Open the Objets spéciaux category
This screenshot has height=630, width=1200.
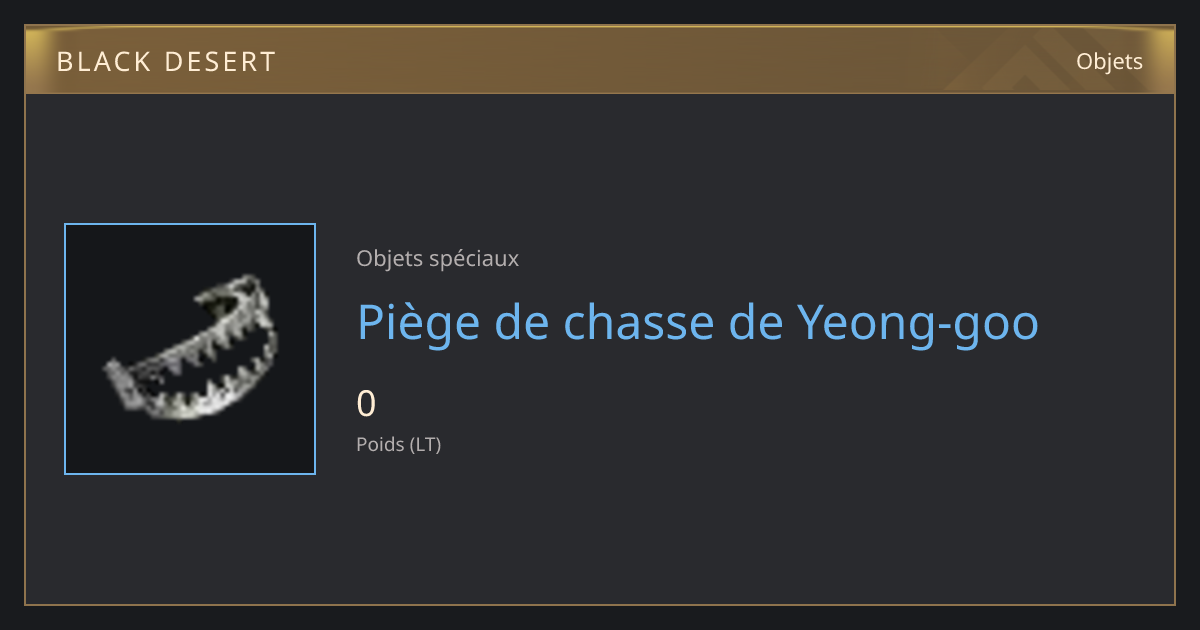(x=437, y=258)
